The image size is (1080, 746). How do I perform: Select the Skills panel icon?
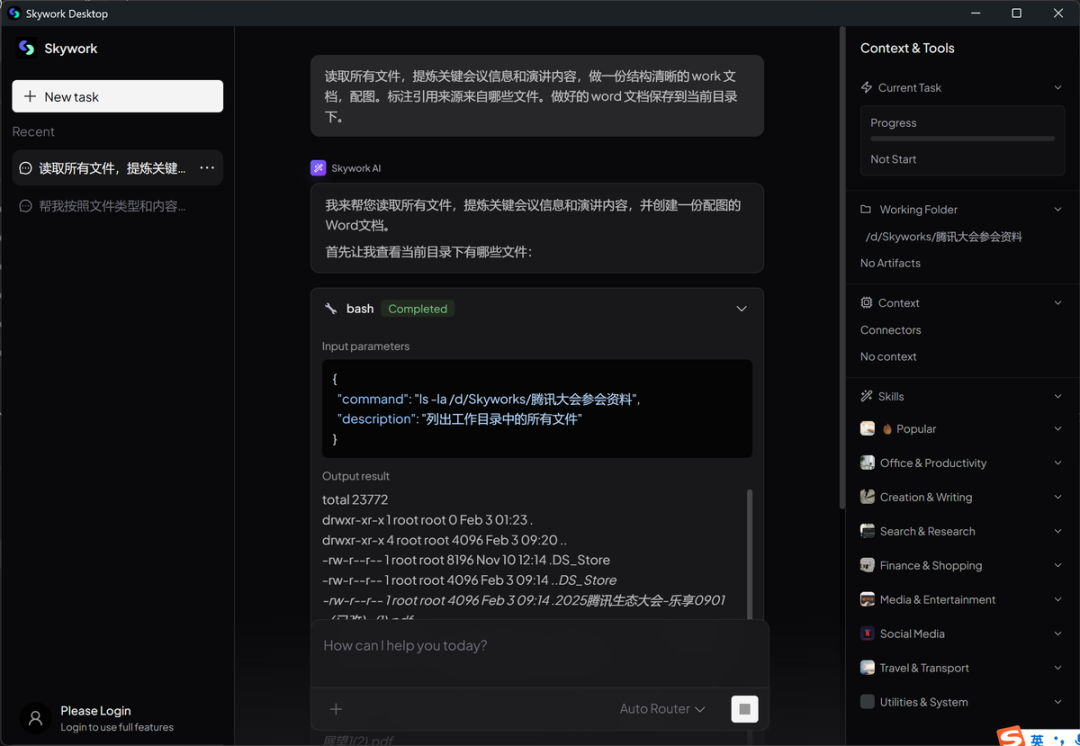click(x=866, y=396)
